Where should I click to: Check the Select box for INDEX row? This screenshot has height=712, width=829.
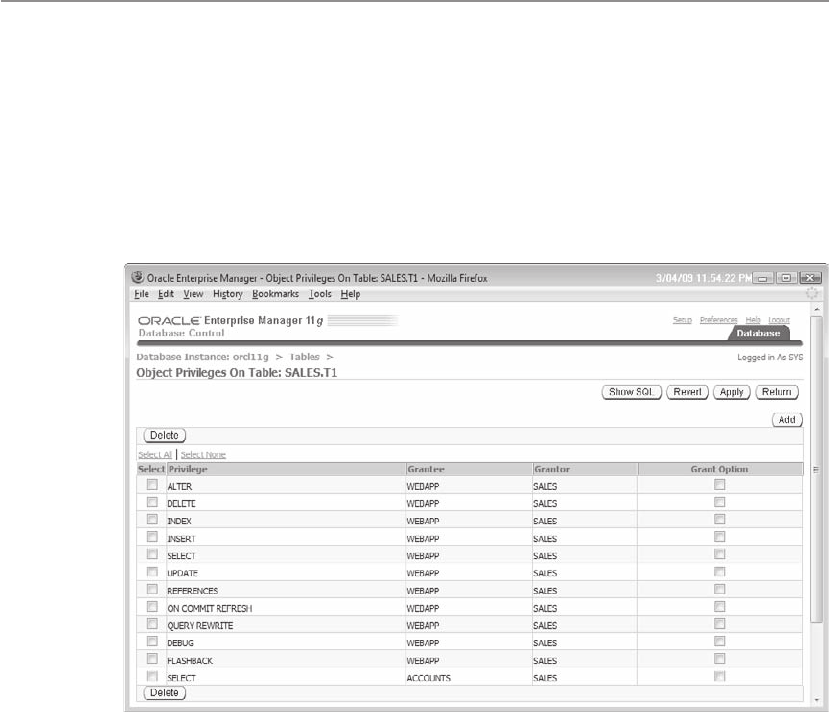pyautogui.click(x=152, y=519)
